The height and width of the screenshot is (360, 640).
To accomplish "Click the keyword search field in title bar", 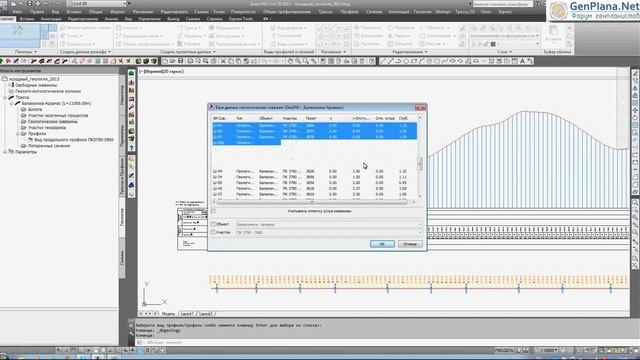I will (x=503, y=4).
